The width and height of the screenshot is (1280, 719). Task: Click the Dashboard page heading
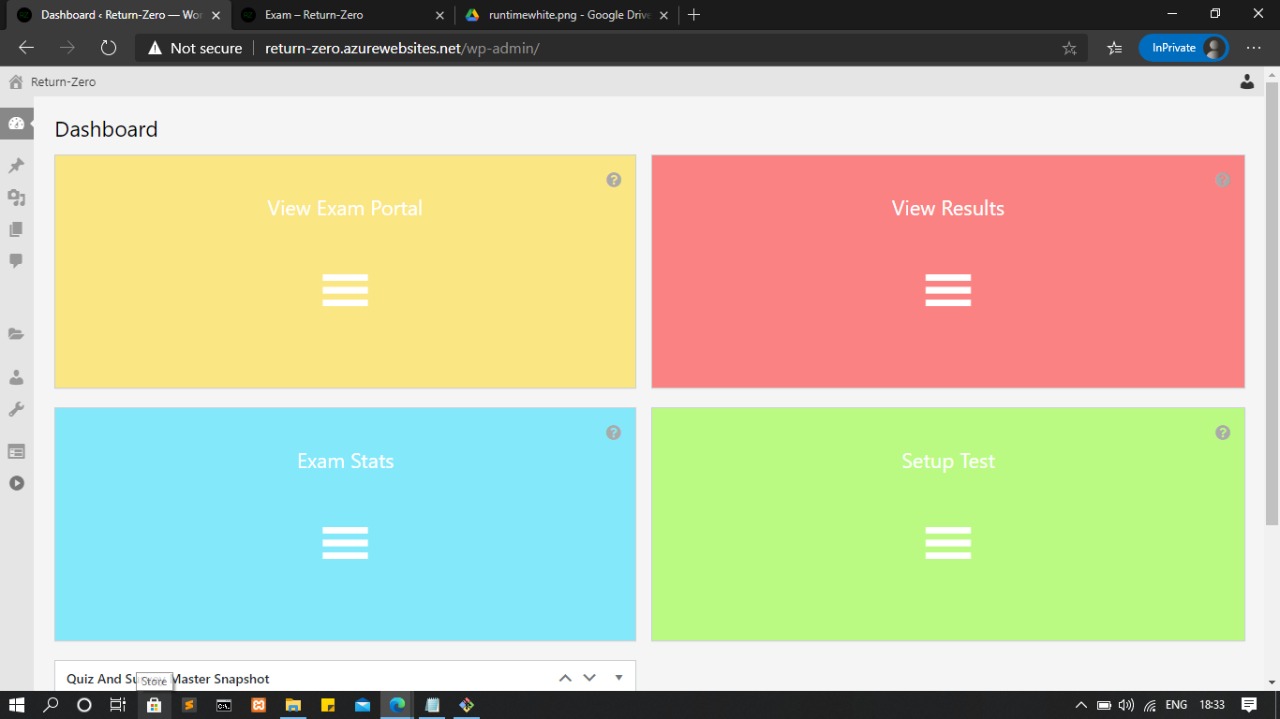click(106, 129)
